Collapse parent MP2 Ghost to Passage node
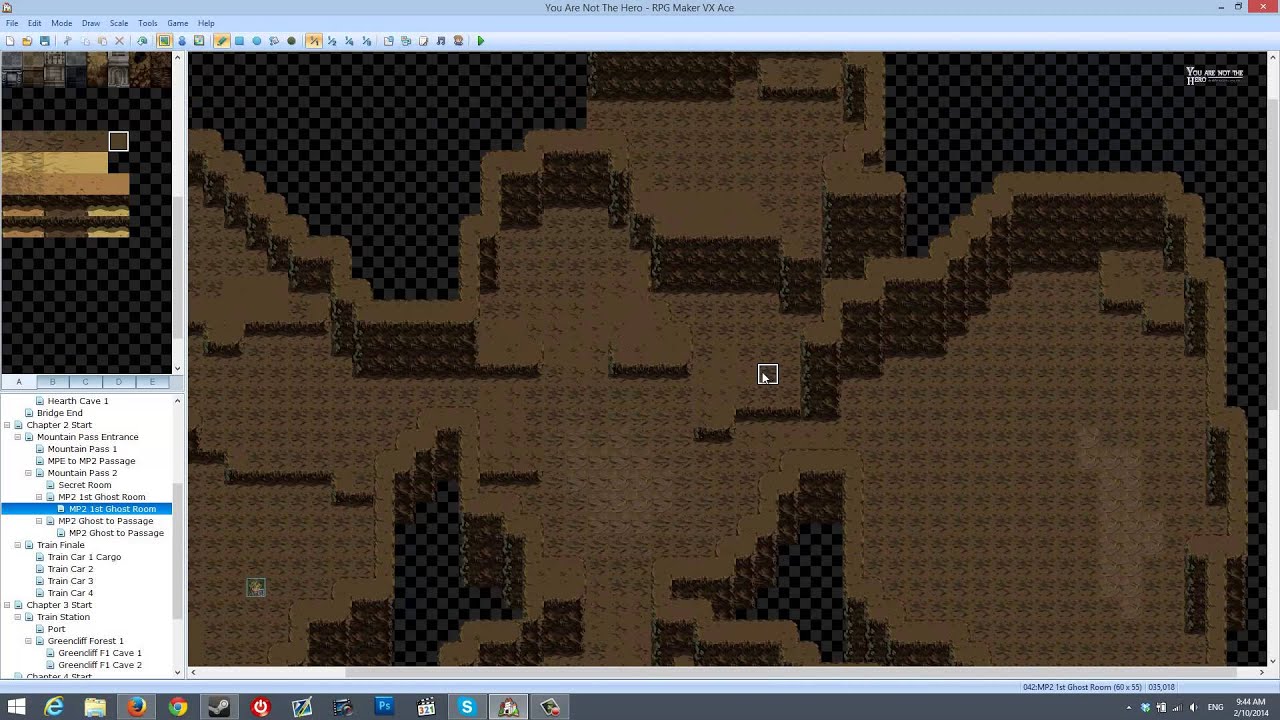 coord(39,521)
